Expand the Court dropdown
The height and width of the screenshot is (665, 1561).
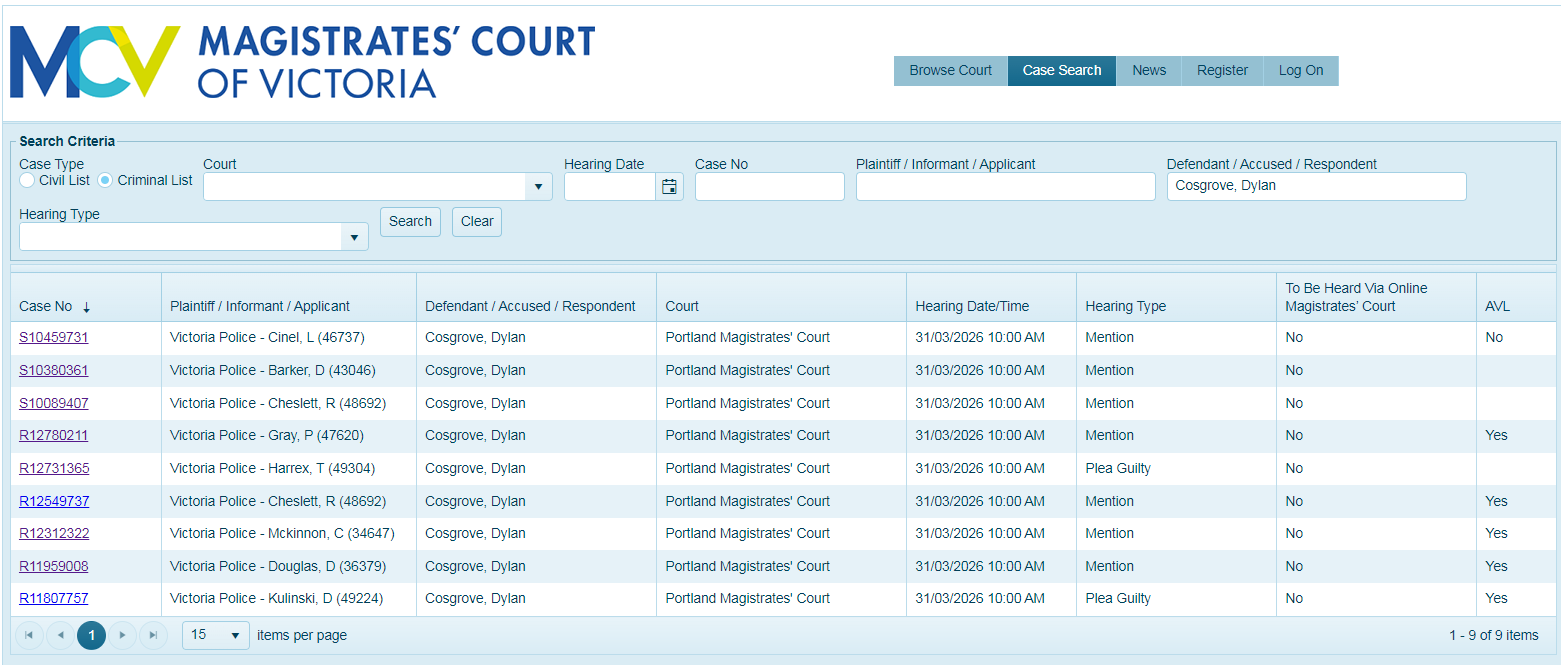pyautogui.click(x=538, y=187)
